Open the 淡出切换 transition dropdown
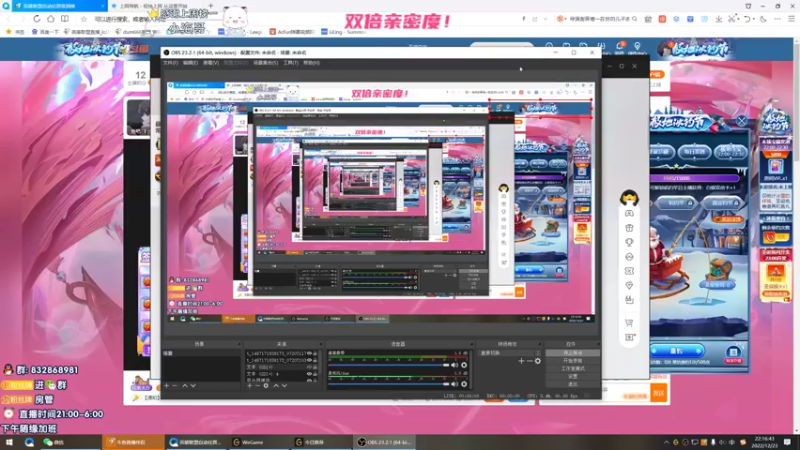800x450 pixels. click(x=510, y=353)
